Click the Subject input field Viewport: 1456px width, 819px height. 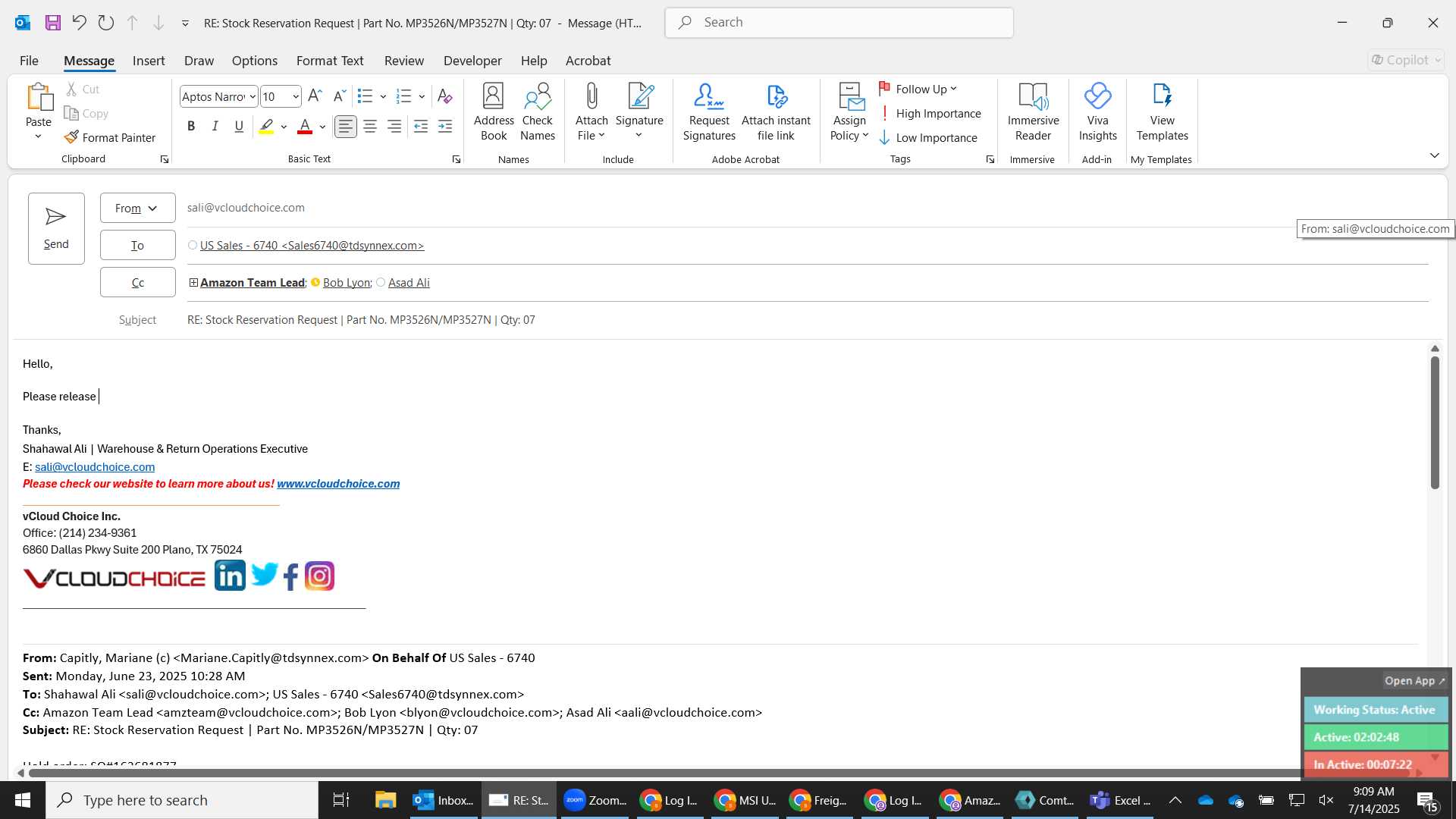808,320
